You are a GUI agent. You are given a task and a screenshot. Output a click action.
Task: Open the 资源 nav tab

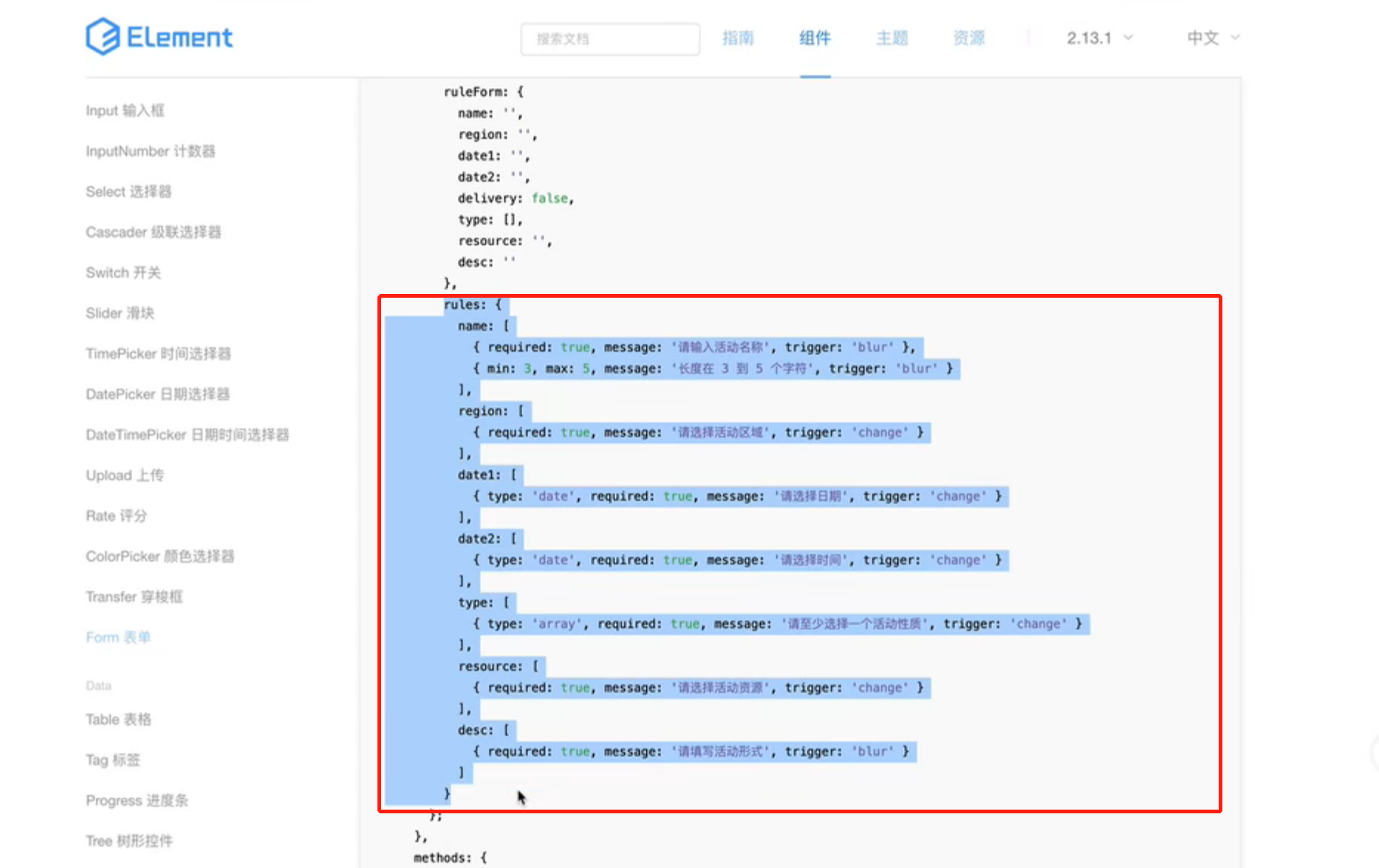click(x=969, y=38)
